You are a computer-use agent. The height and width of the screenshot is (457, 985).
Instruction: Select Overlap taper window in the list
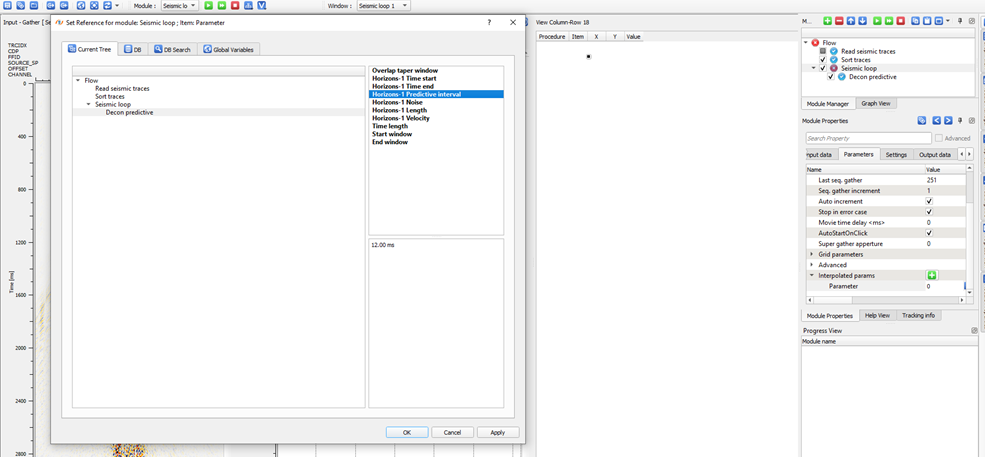405,70
